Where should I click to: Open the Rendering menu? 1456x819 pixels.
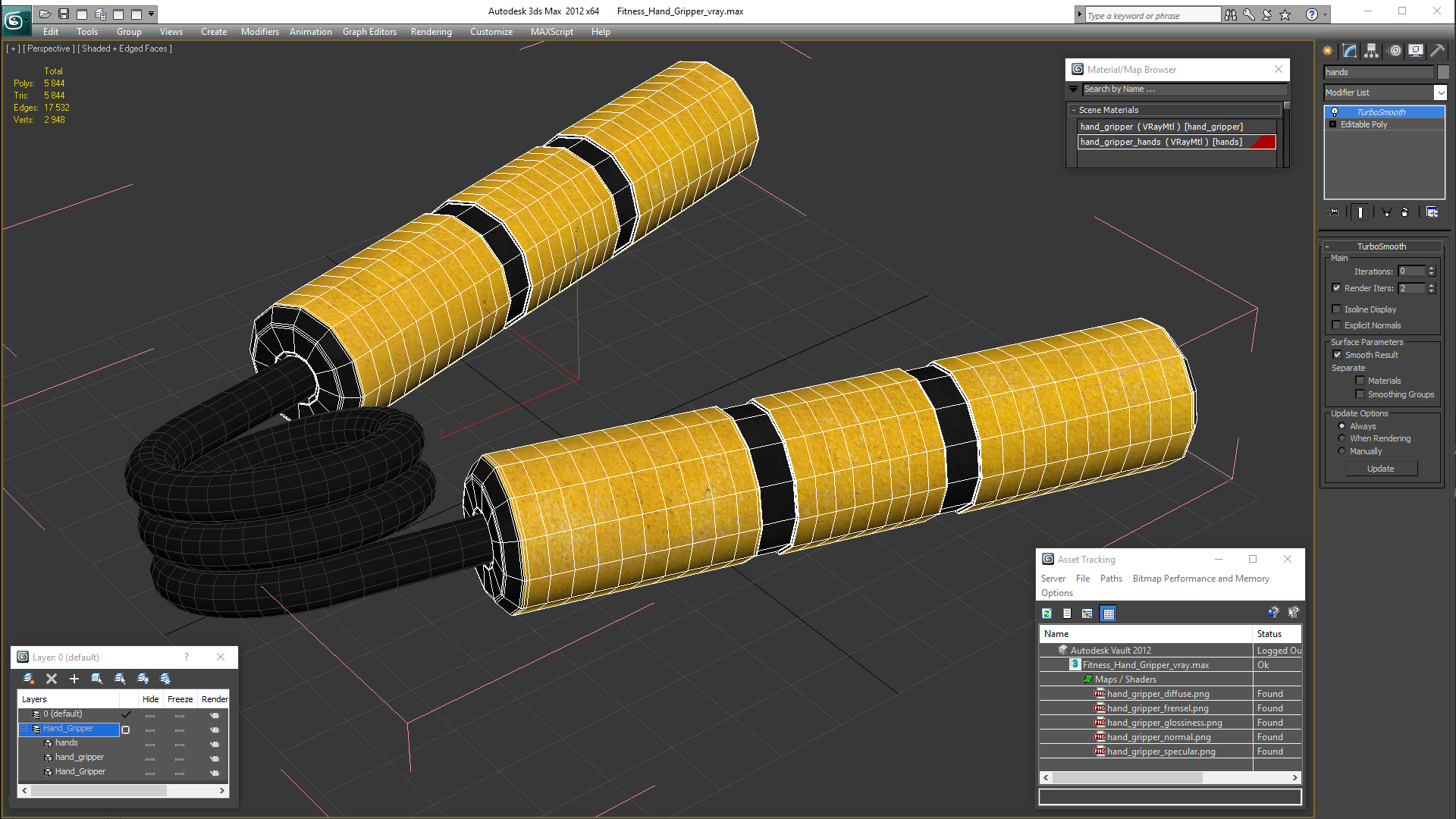(431, 32)
